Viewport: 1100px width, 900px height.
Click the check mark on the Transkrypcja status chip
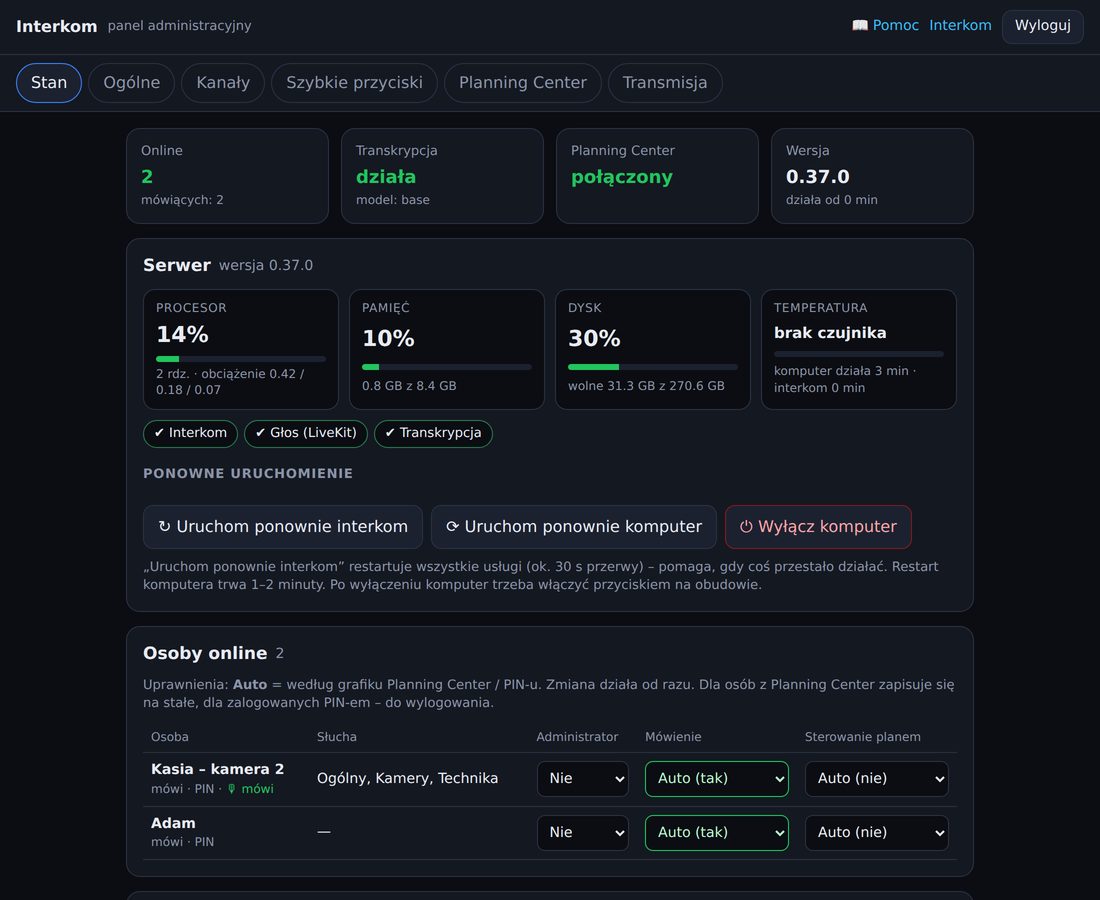point(390,433)
